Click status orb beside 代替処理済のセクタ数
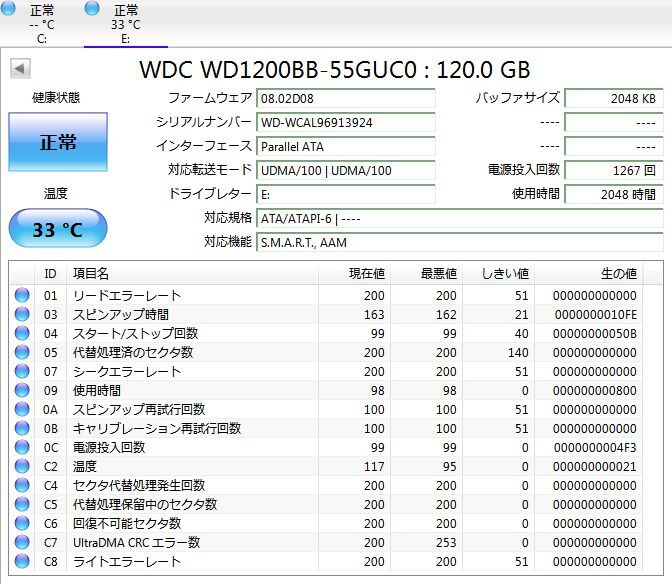This screenshot has width=672, height=584. click(22, 353)
